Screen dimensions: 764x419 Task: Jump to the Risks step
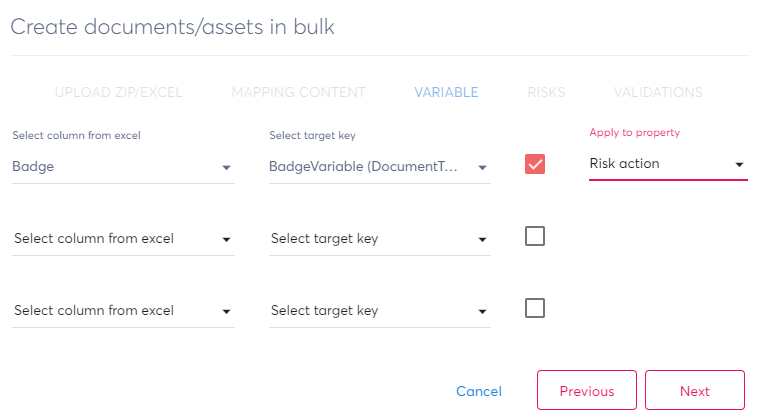[x=546, y=93]
